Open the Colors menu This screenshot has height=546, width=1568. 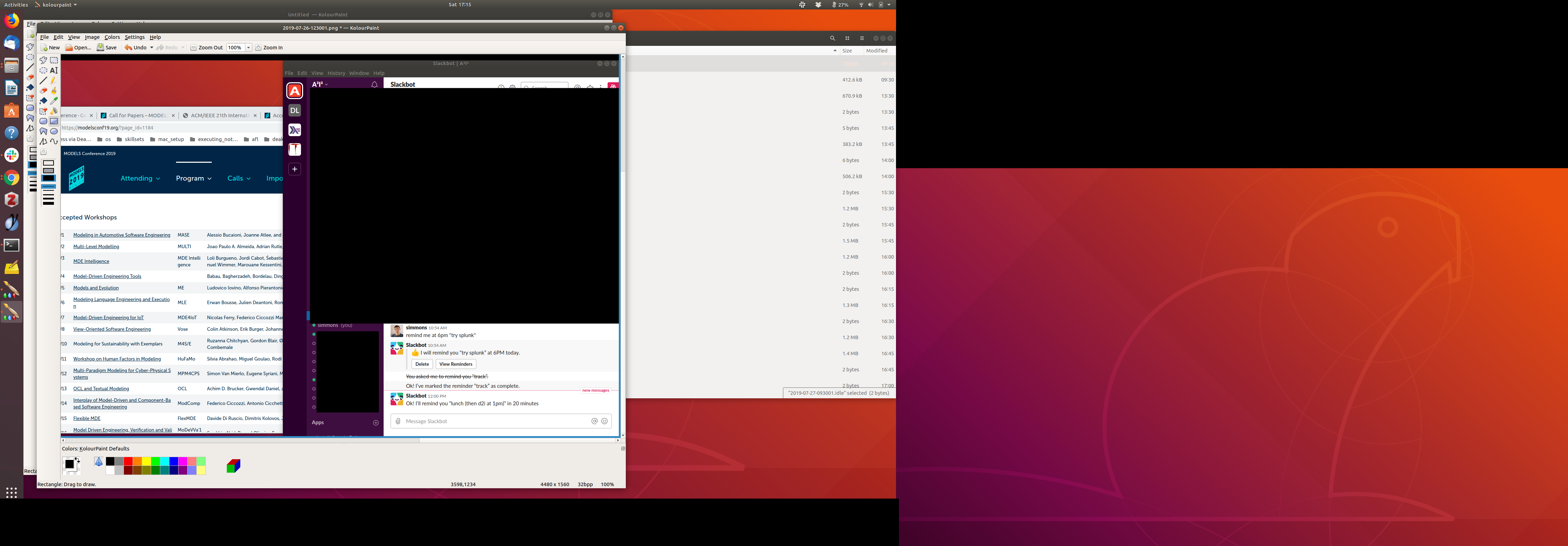click(112, 37)
